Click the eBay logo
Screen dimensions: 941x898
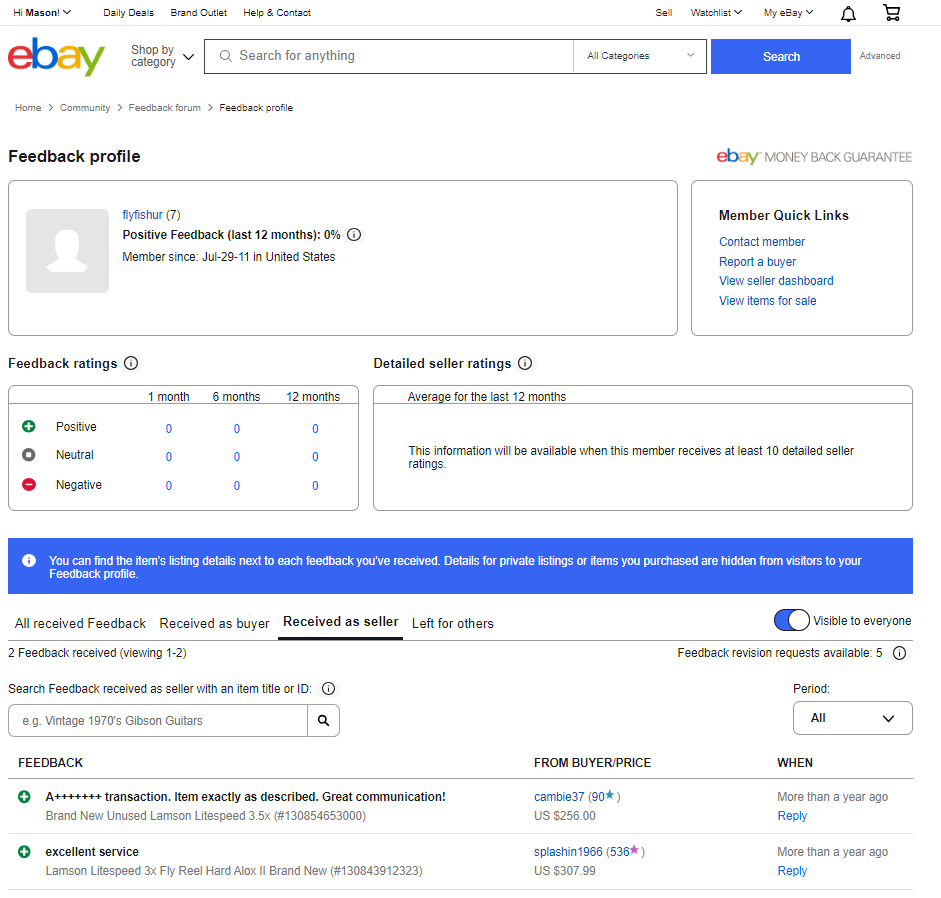pos(56,56)
